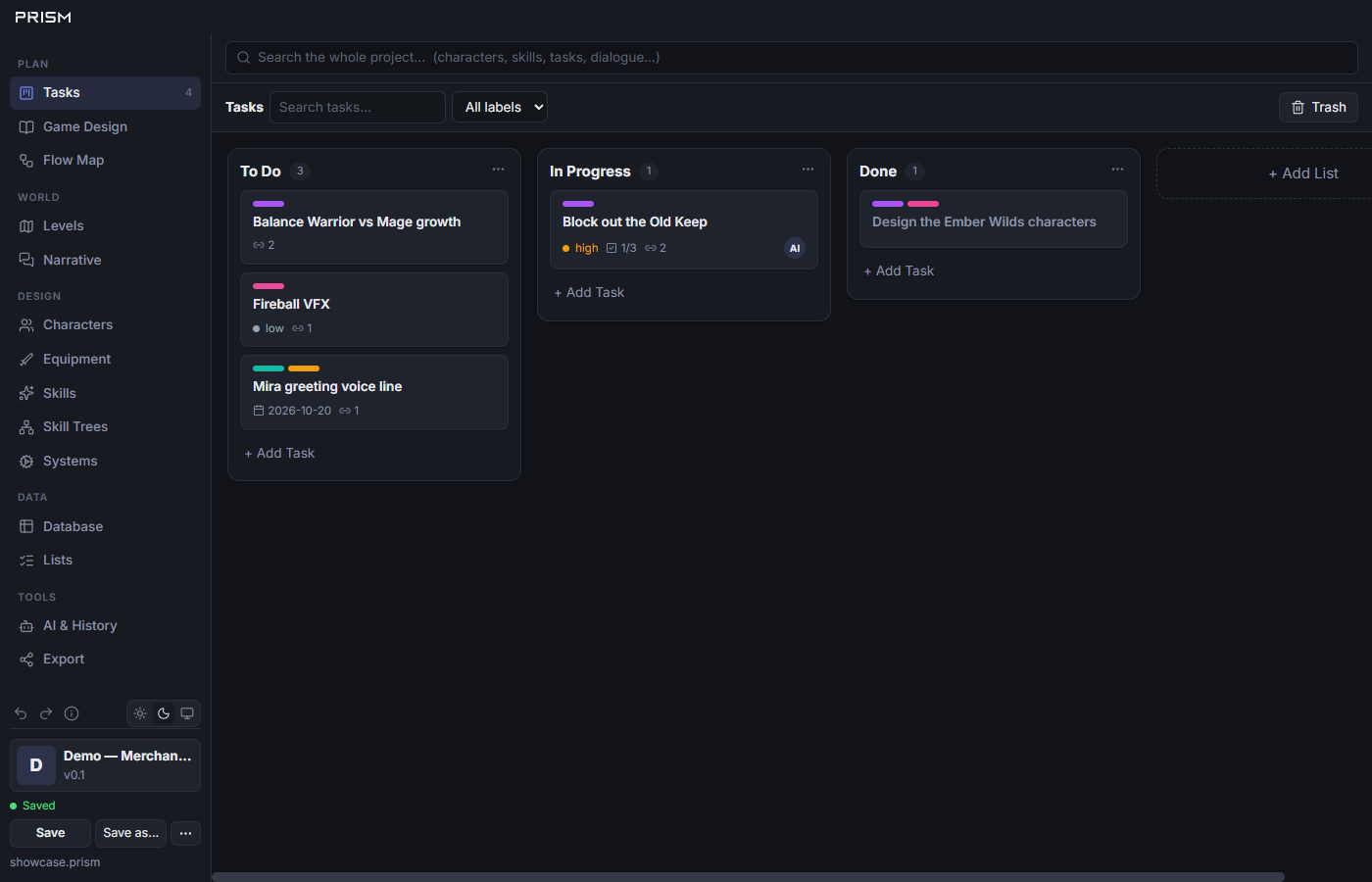Open Mira greeting voice line card
The image size is (1372, 882).
[374, 392]
